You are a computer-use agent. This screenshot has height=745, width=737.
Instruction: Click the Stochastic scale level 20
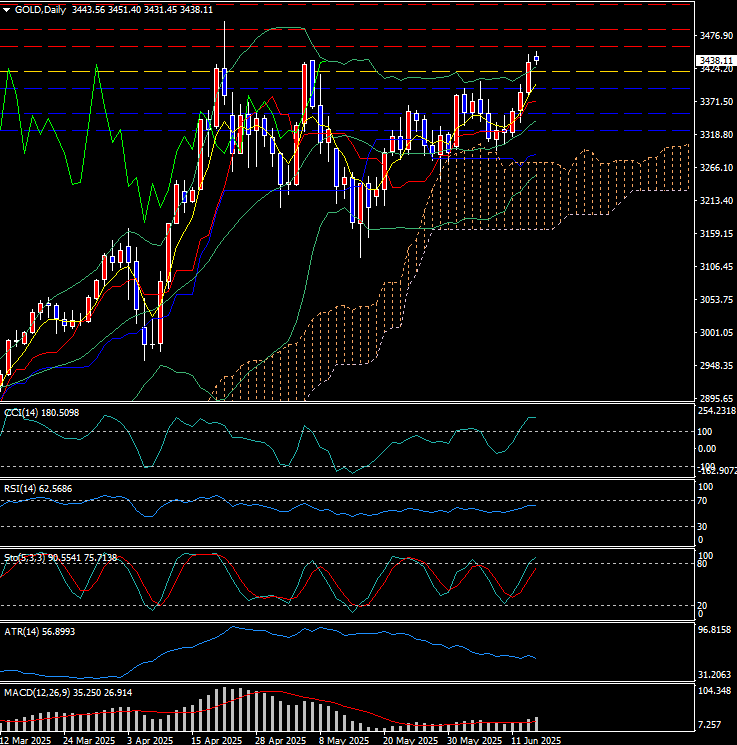coord(702,605)
